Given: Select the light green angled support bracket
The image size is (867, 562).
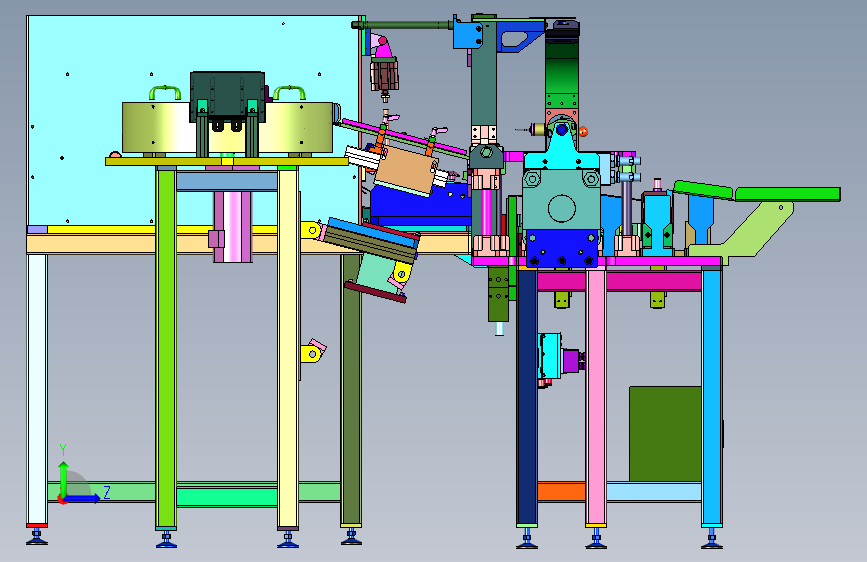Looking at the screenshot, I should click(x=746, y=231).
